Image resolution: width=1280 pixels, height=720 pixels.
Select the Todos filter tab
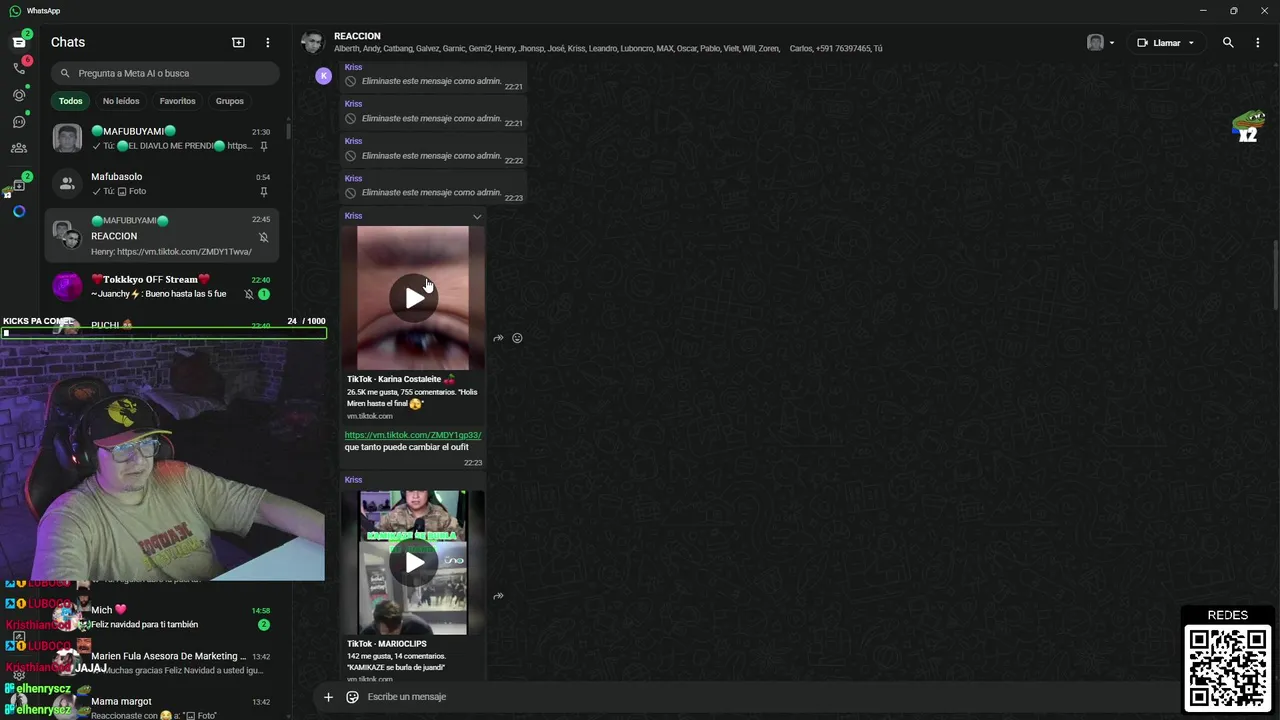click(70, 101)
